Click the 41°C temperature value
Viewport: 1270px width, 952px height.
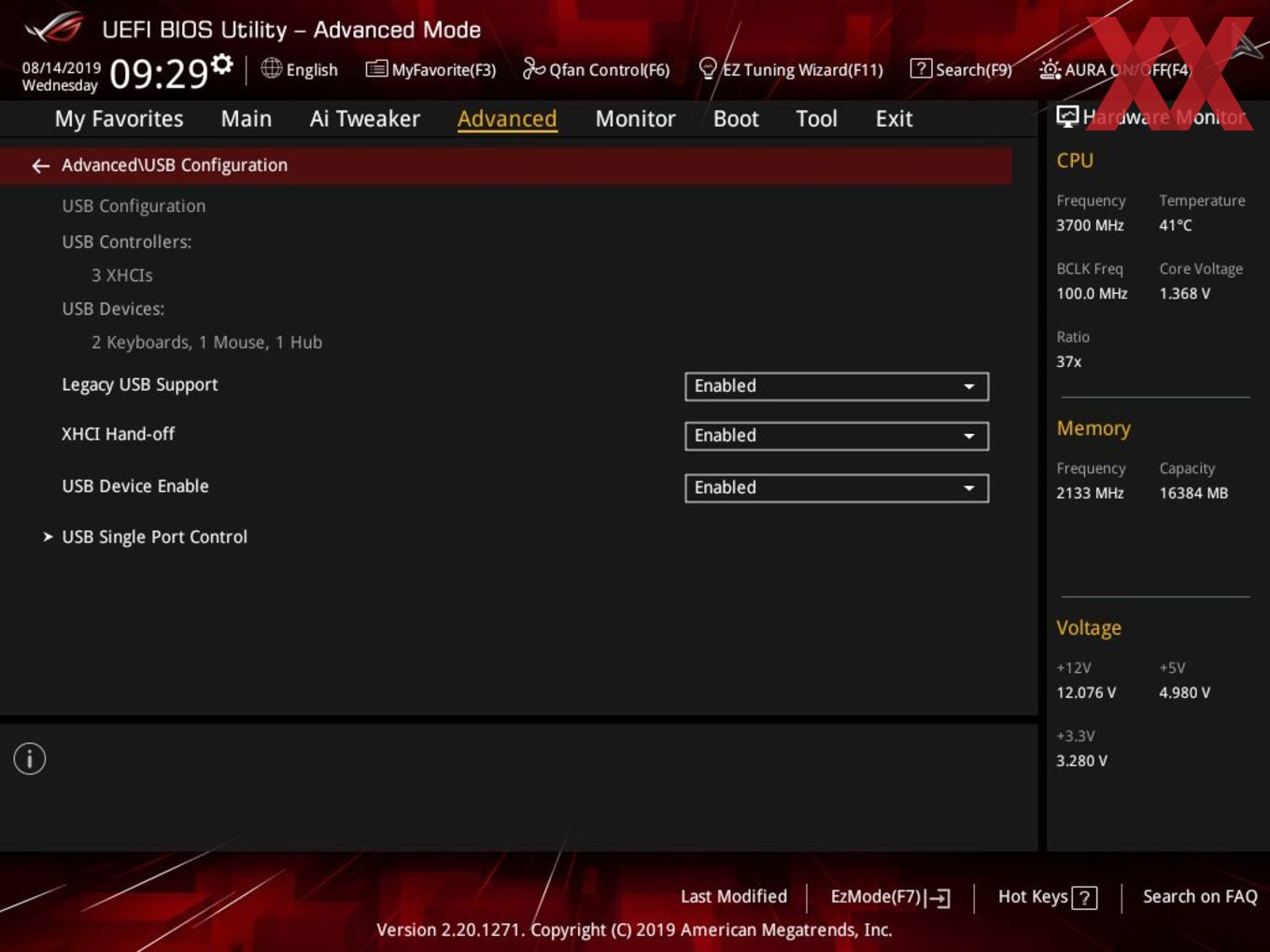(1176, 225)
